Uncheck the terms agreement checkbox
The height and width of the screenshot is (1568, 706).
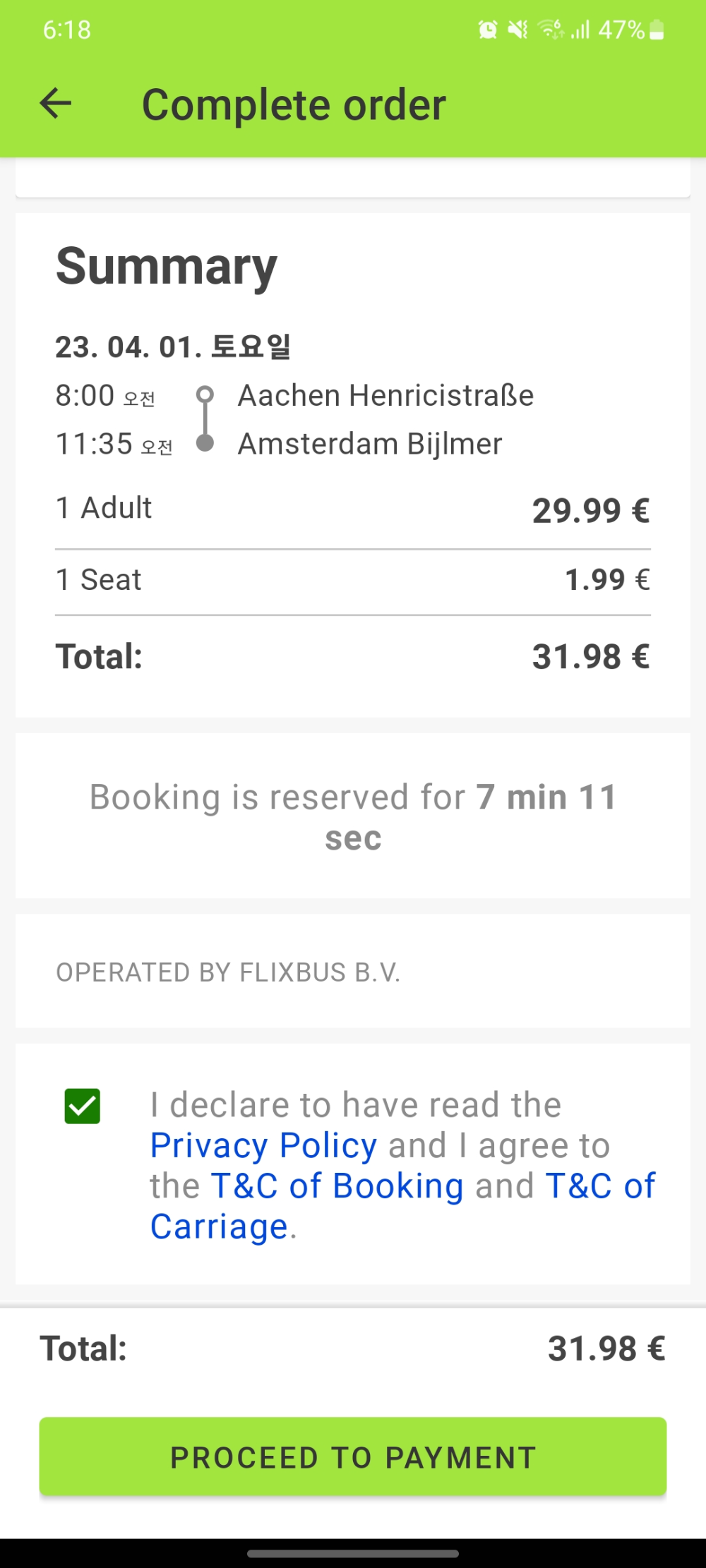(83, 1106)
